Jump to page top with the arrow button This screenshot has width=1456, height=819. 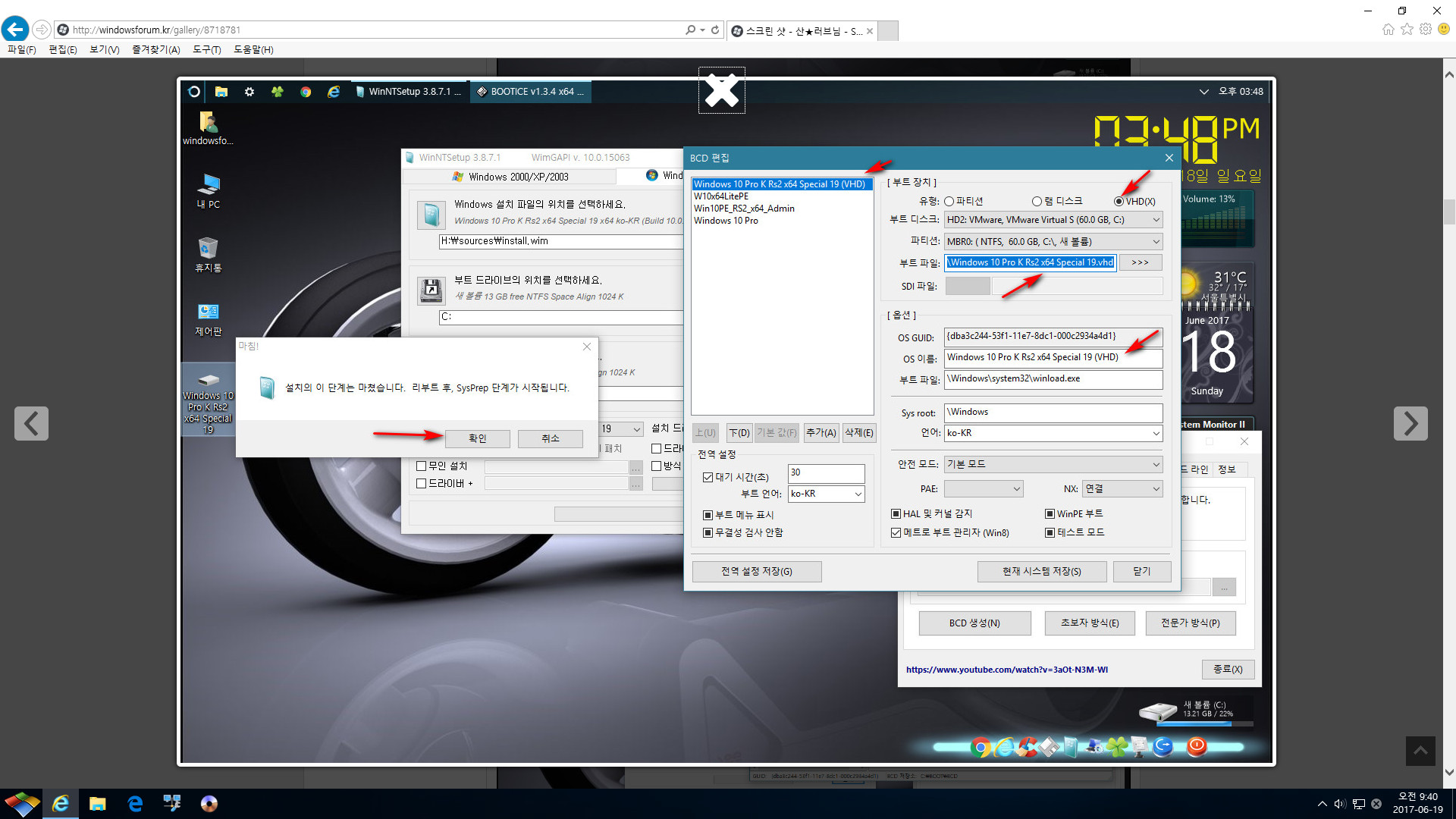1420,751
